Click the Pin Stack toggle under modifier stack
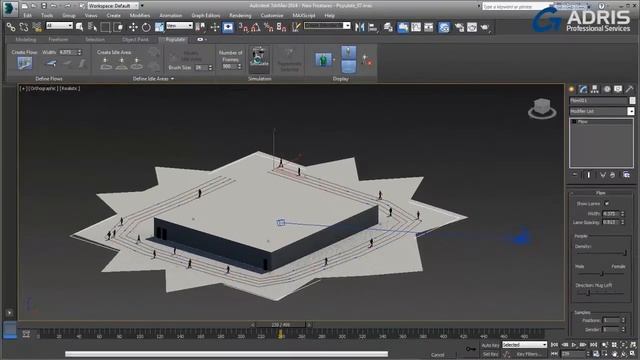 (575, 175)
